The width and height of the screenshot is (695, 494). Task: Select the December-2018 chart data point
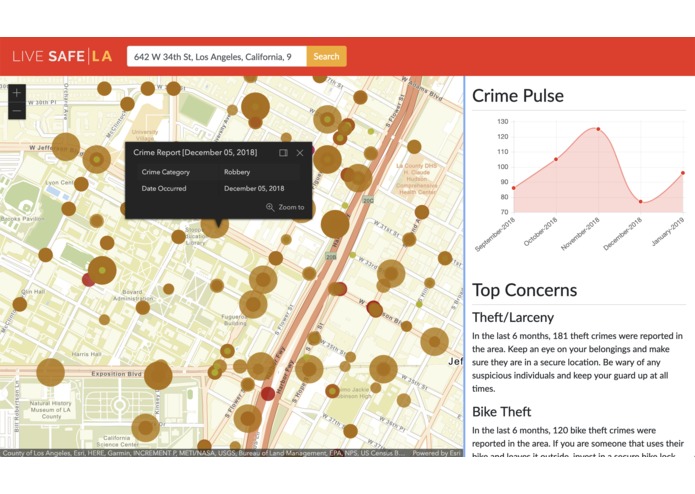pos(640,202)
